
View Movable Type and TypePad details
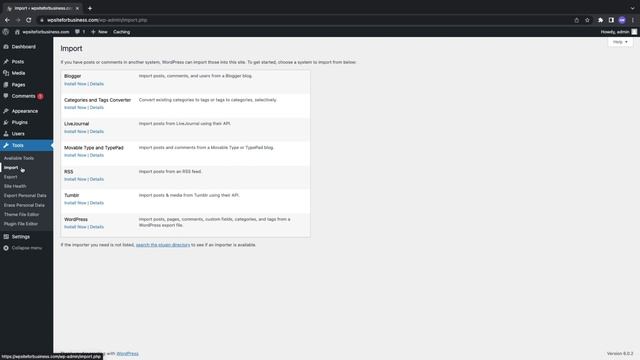tap(97, 155)
